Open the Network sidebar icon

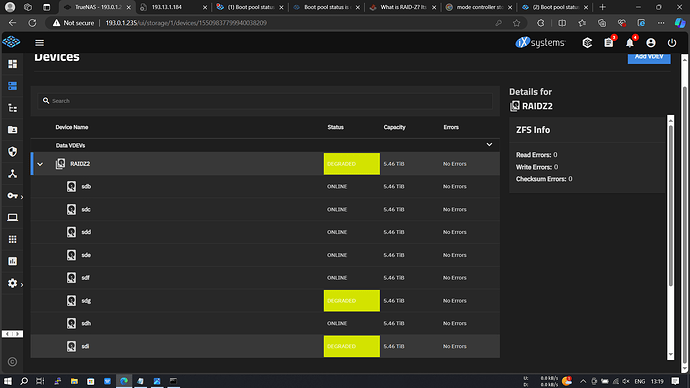(12, 174)
